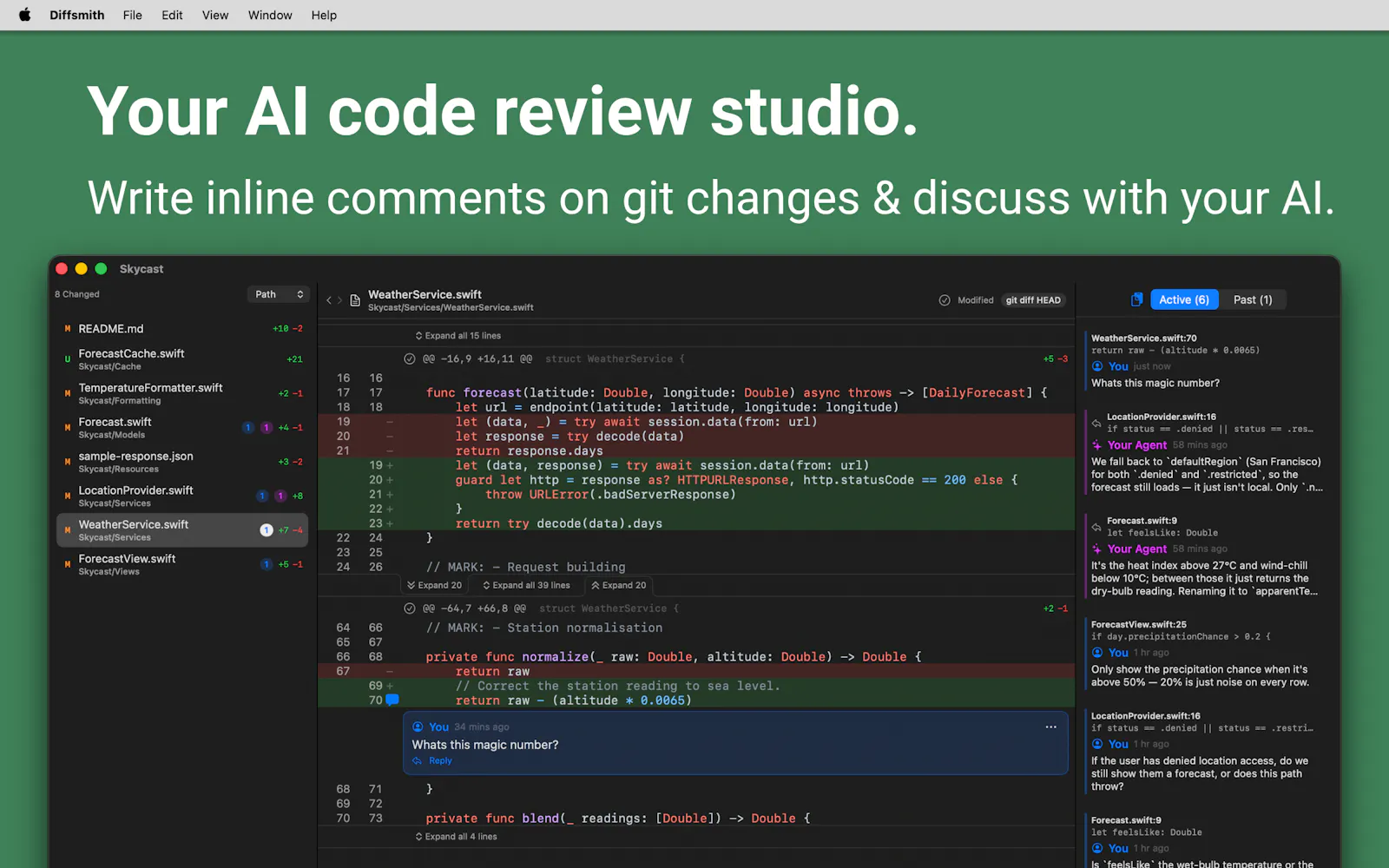Expand all 39 lines between hunks
Image resolution: width=1389 pixels, height=868 pixels.
point(526,585)
